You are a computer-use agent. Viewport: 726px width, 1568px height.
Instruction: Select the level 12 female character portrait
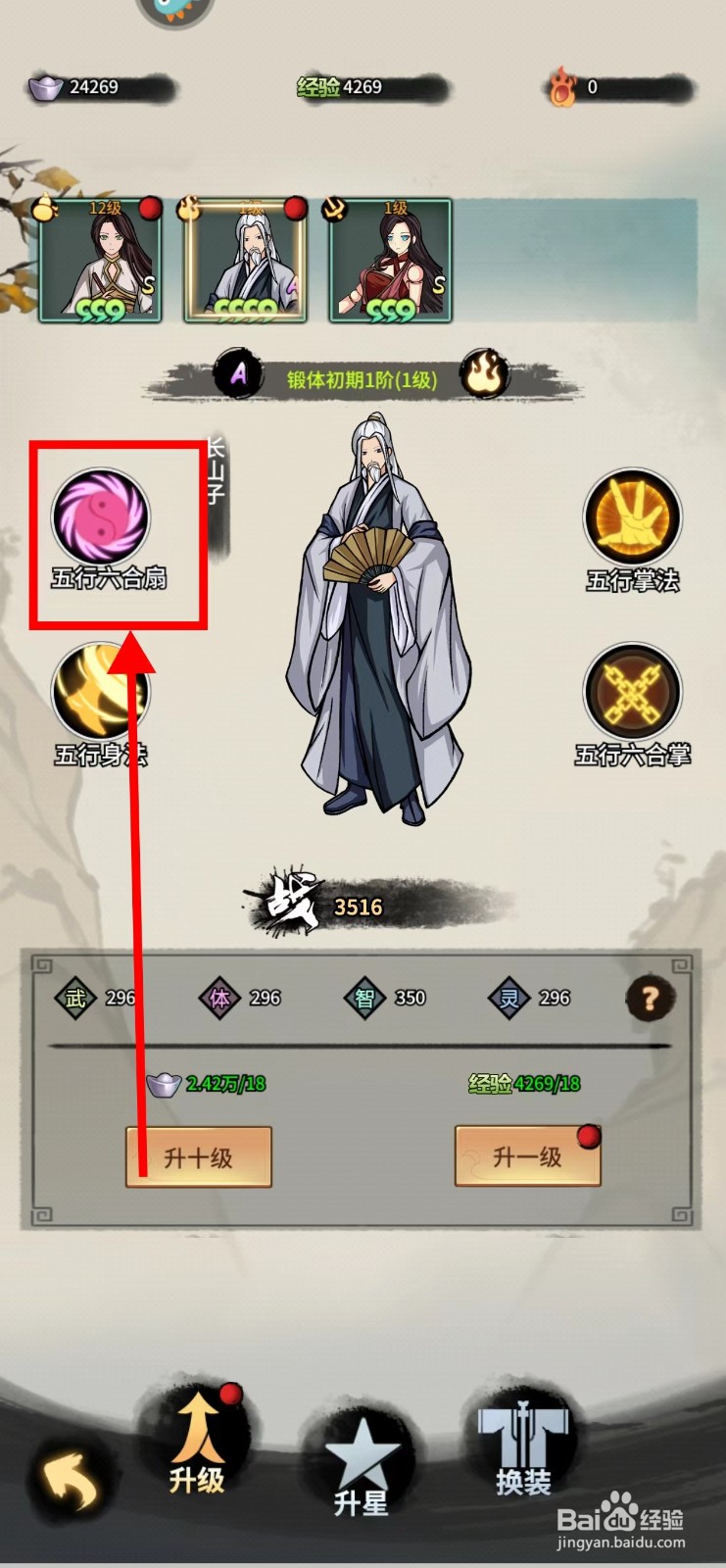pos(100,261)
